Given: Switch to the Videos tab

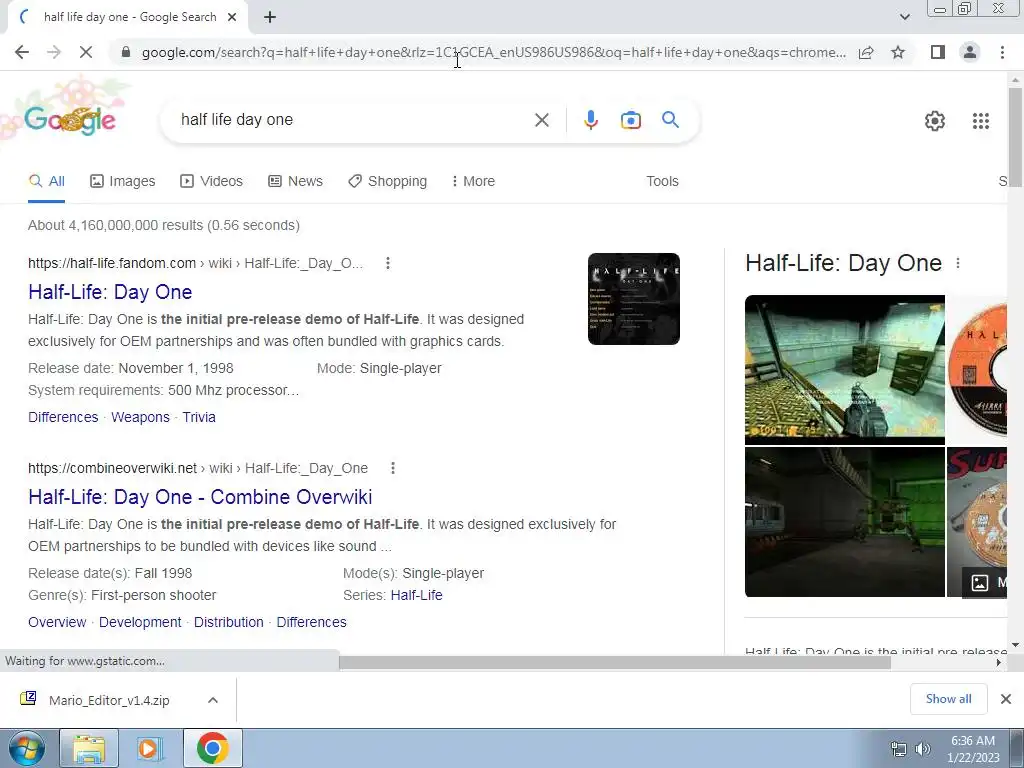Looking at the screenshot, I should click(x=212, y=182).
